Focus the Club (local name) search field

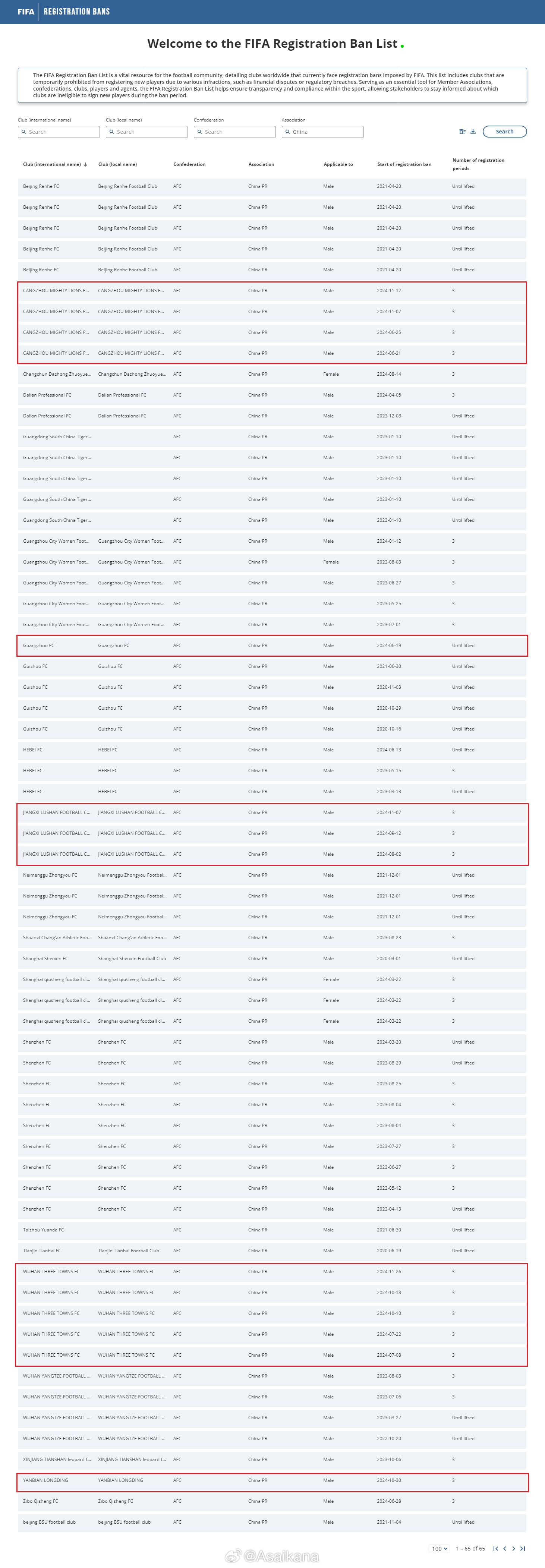pyautogui.click(x=147, y=132)
